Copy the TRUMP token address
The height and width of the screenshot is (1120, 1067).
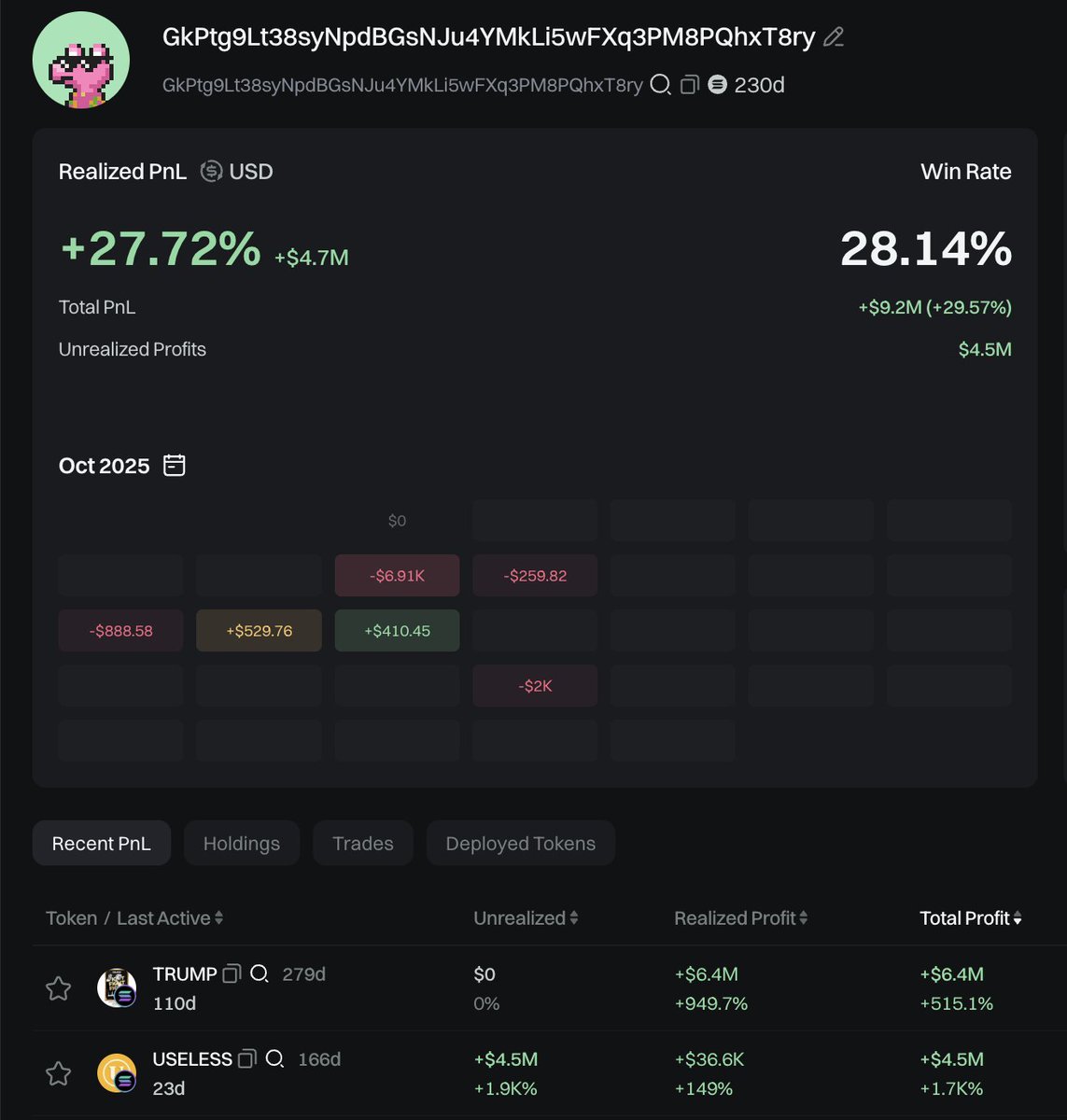pos(232,973)
